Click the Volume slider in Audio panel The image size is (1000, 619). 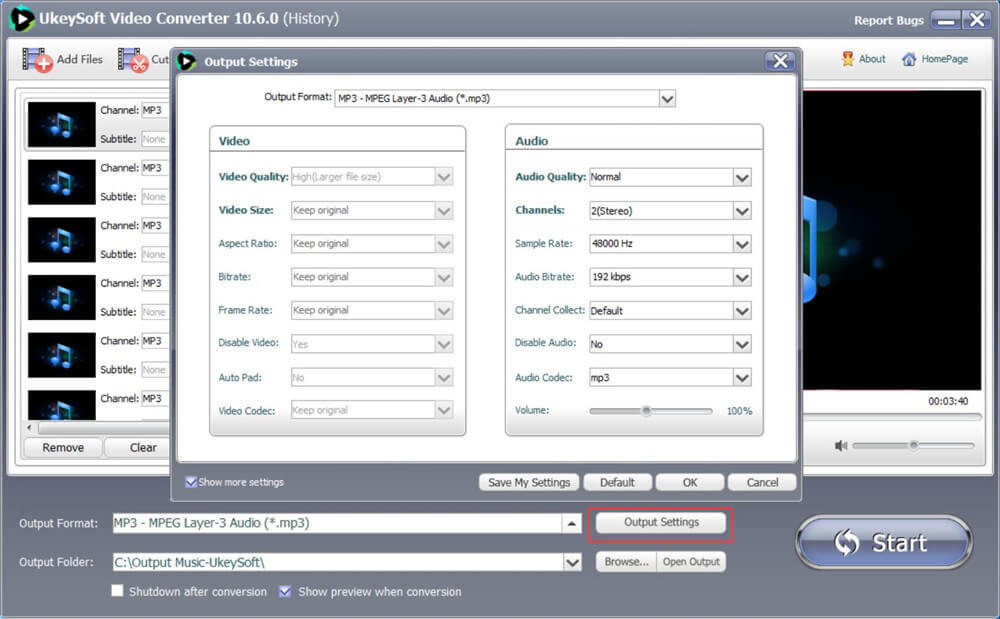click(x=647, y=411)
